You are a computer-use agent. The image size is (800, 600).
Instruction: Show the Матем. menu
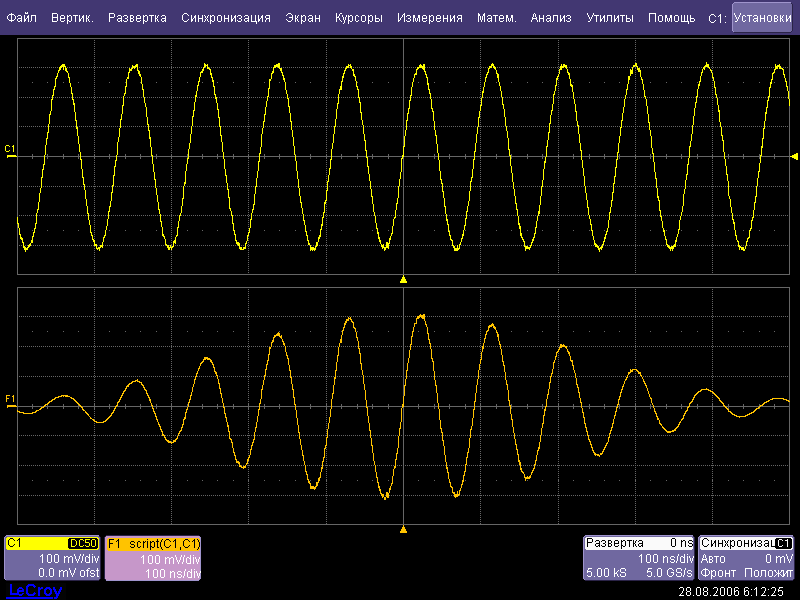[496, 18]
